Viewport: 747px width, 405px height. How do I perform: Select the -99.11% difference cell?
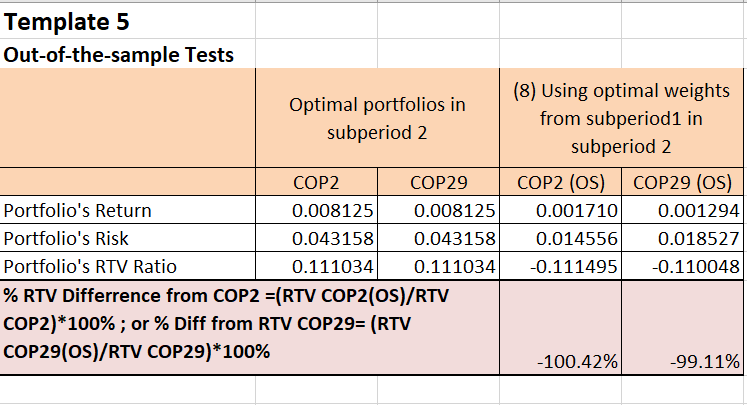(683, 358)
